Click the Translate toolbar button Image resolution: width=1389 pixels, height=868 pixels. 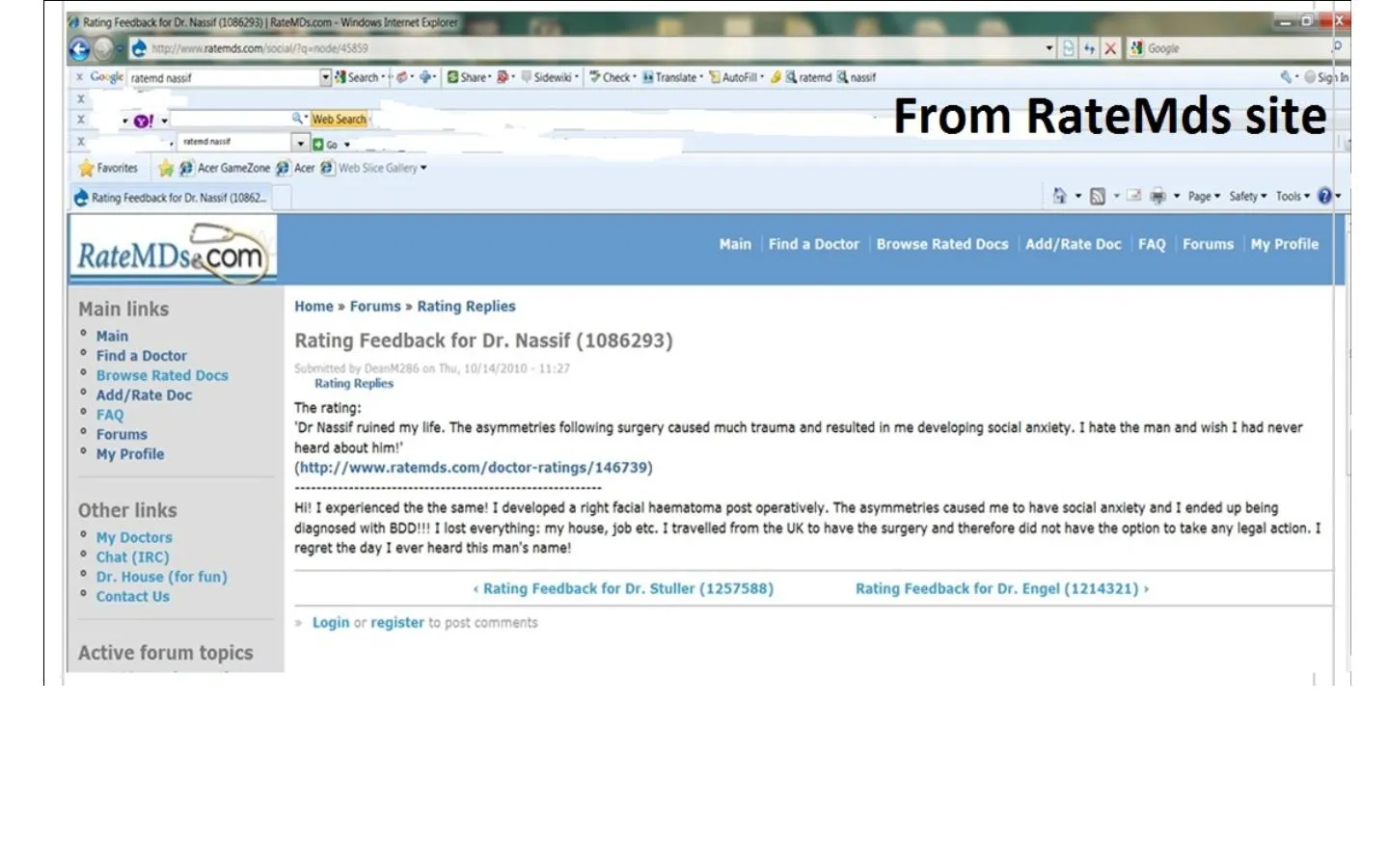pyautogui.click(x=672, y=77)
